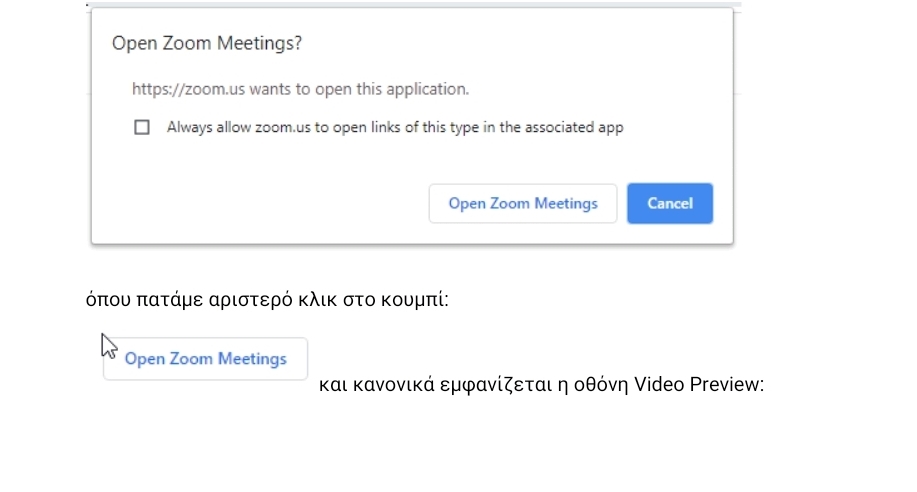Click the mouse cursor arrow icon
Image resolution: width=917 pixels, height=492 pixels.
(109, 345)
